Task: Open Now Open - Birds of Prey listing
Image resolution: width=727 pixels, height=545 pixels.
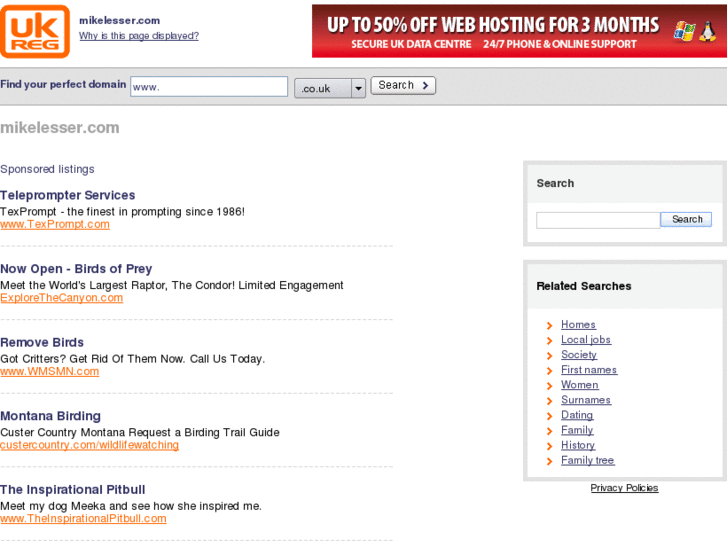Action: (x=76, y=269)
